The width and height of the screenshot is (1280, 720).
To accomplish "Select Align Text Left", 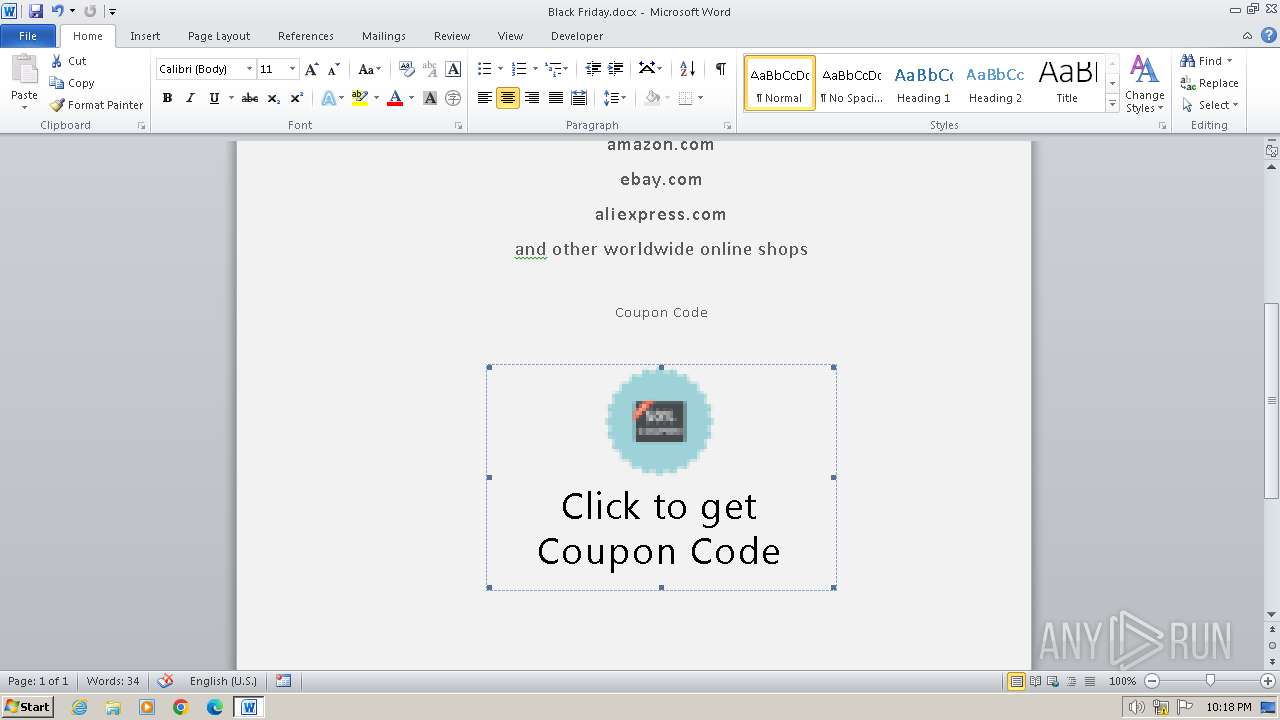I will [485, 98].
